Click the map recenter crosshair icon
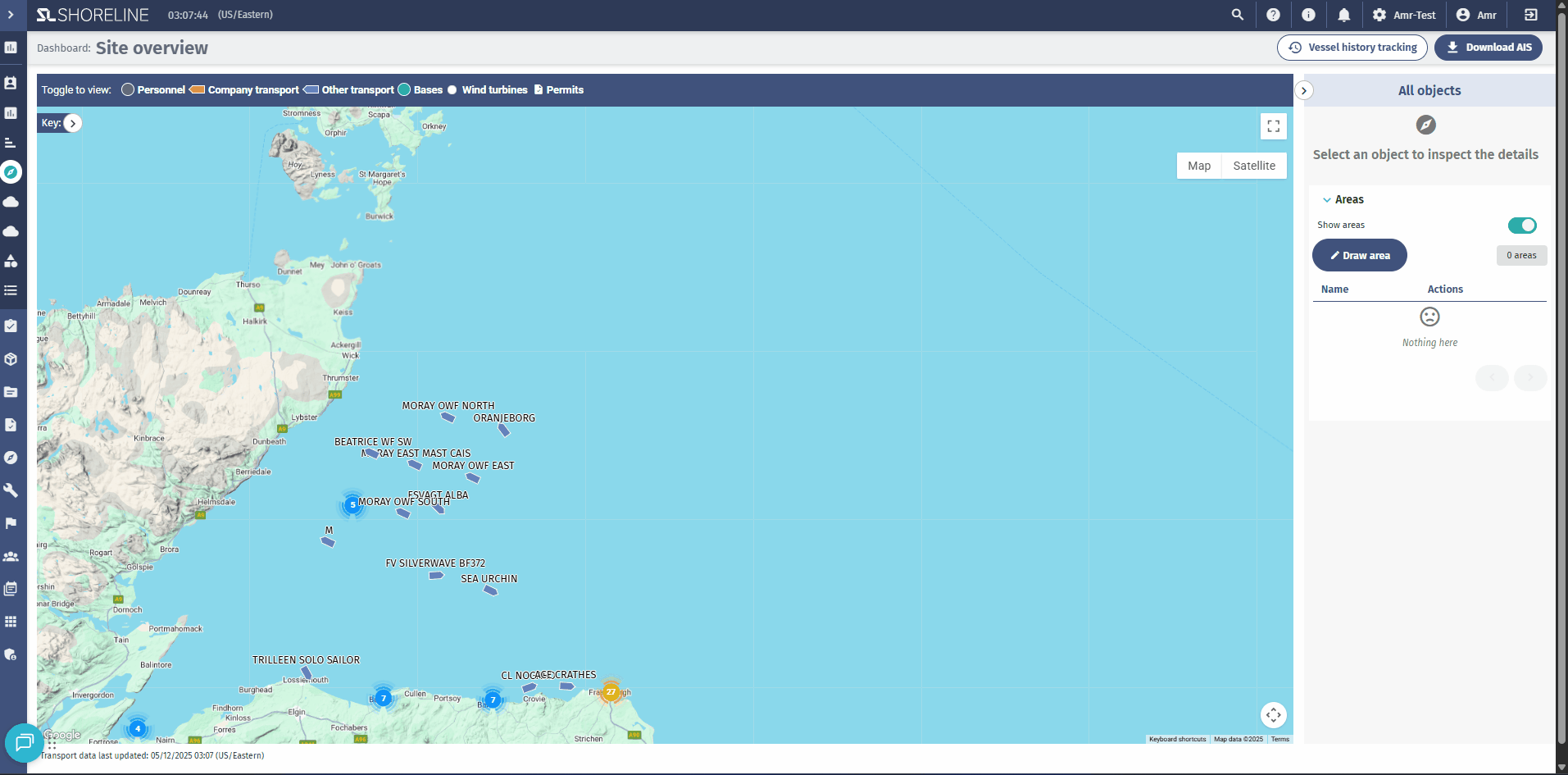This screenshot has width=1568, height=775. coord(1273,715)
